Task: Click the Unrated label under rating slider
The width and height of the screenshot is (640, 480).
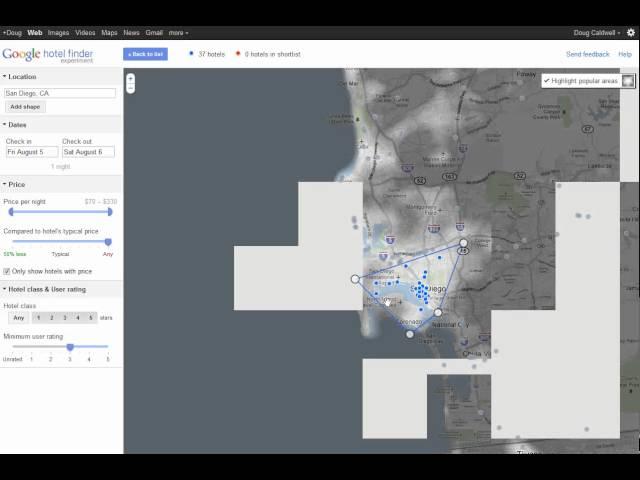Action: (12, 359)
